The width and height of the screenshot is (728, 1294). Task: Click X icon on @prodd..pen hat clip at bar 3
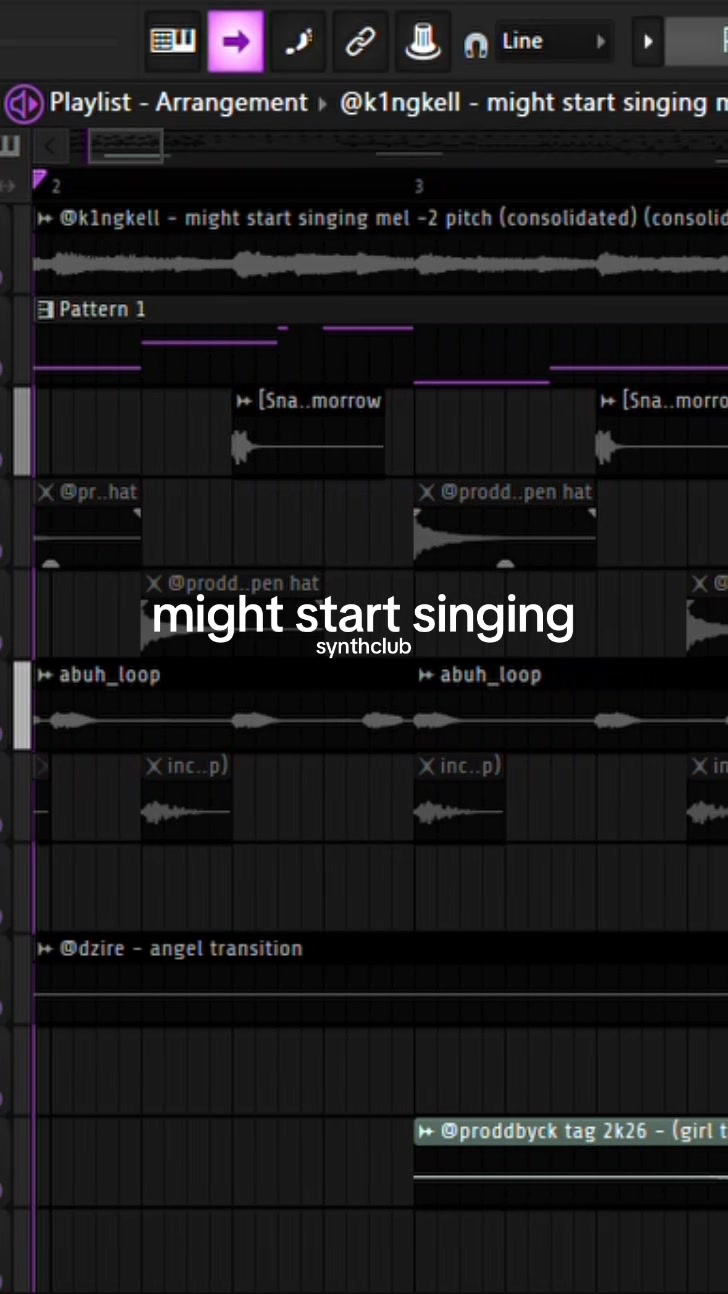[427, 492]
